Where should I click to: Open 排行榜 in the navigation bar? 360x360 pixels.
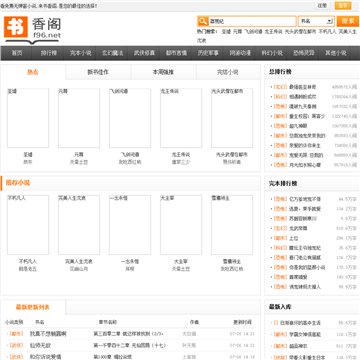[49, 53]
